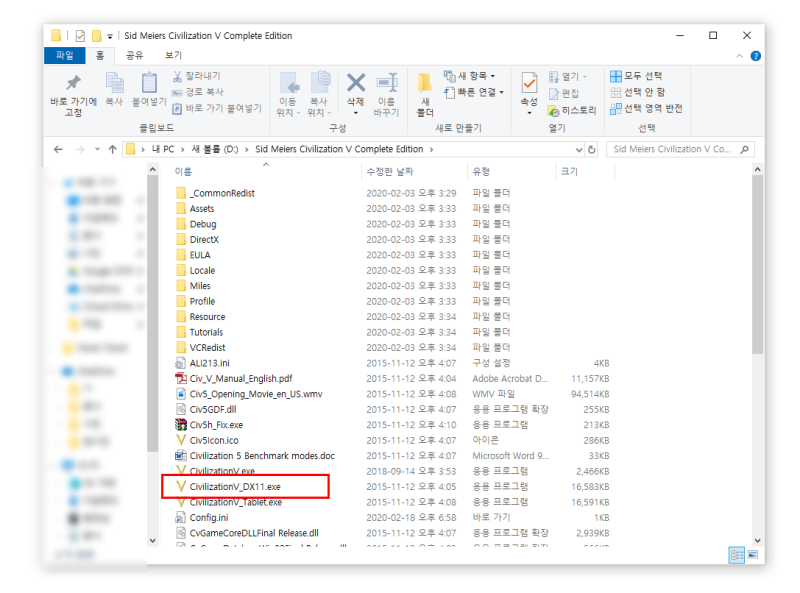
Task: Click the Copy (복사) ribbon icon
Action: pyautogui.click(x=114, y=82)
